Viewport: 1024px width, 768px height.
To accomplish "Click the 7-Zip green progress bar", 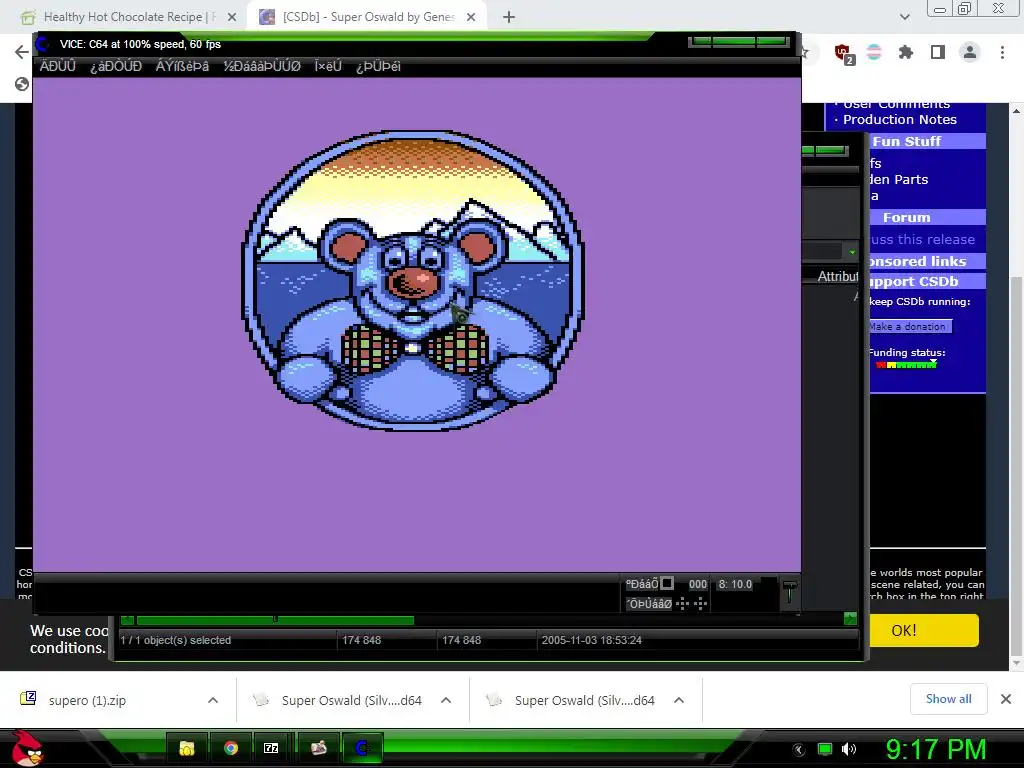I will click(x=275, y=620).
